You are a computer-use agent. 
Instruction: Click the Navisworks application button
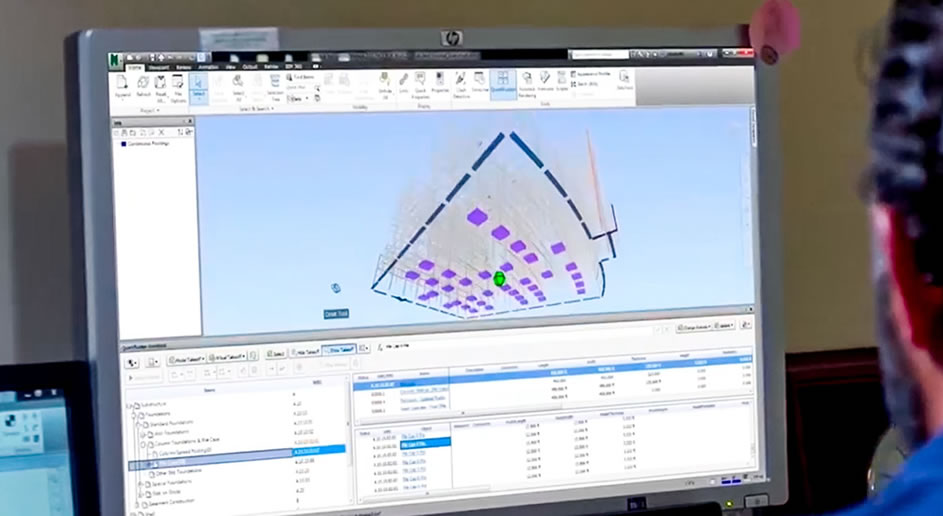point(115,60)
